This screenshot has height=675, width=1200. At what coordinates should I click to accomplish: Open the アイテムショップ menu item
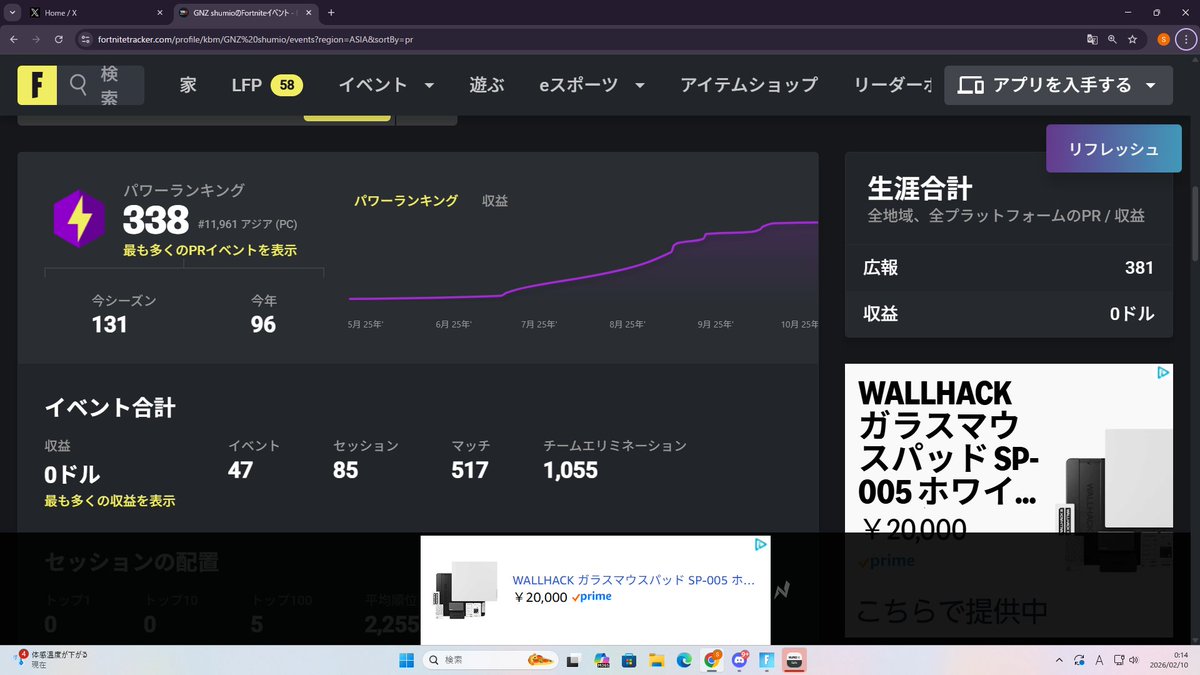coord(749,85)
